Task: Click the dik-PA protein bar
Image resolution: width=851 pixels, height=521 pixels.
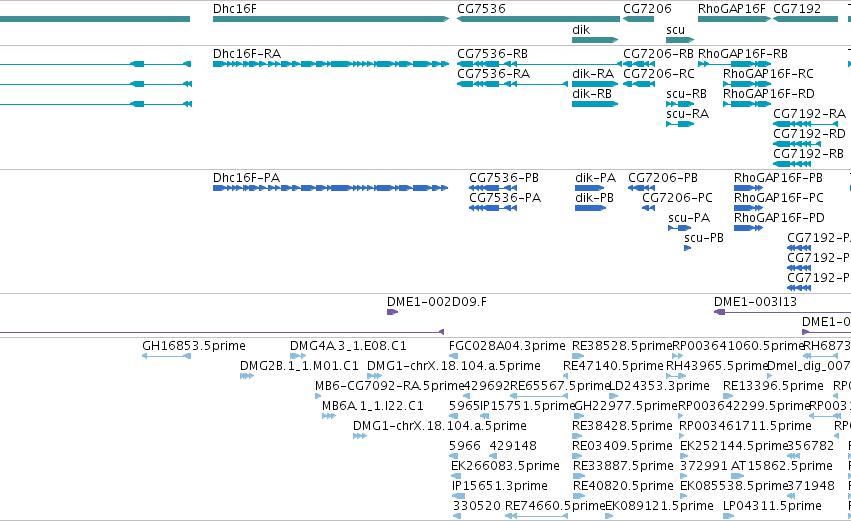Action: pos(589,188)
